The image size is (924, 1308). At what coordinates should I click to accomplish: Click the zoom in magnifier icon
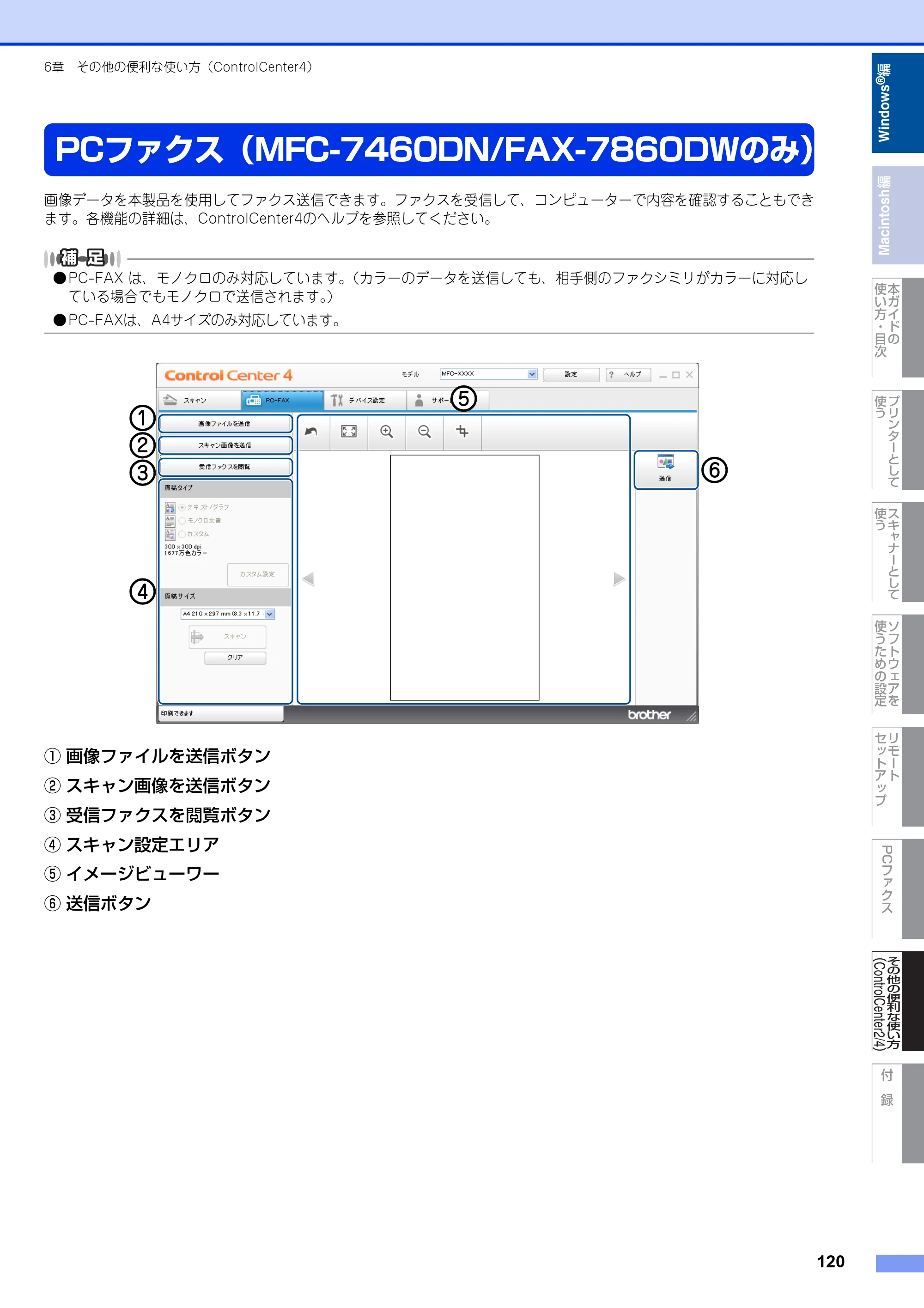tap(387, 432)
